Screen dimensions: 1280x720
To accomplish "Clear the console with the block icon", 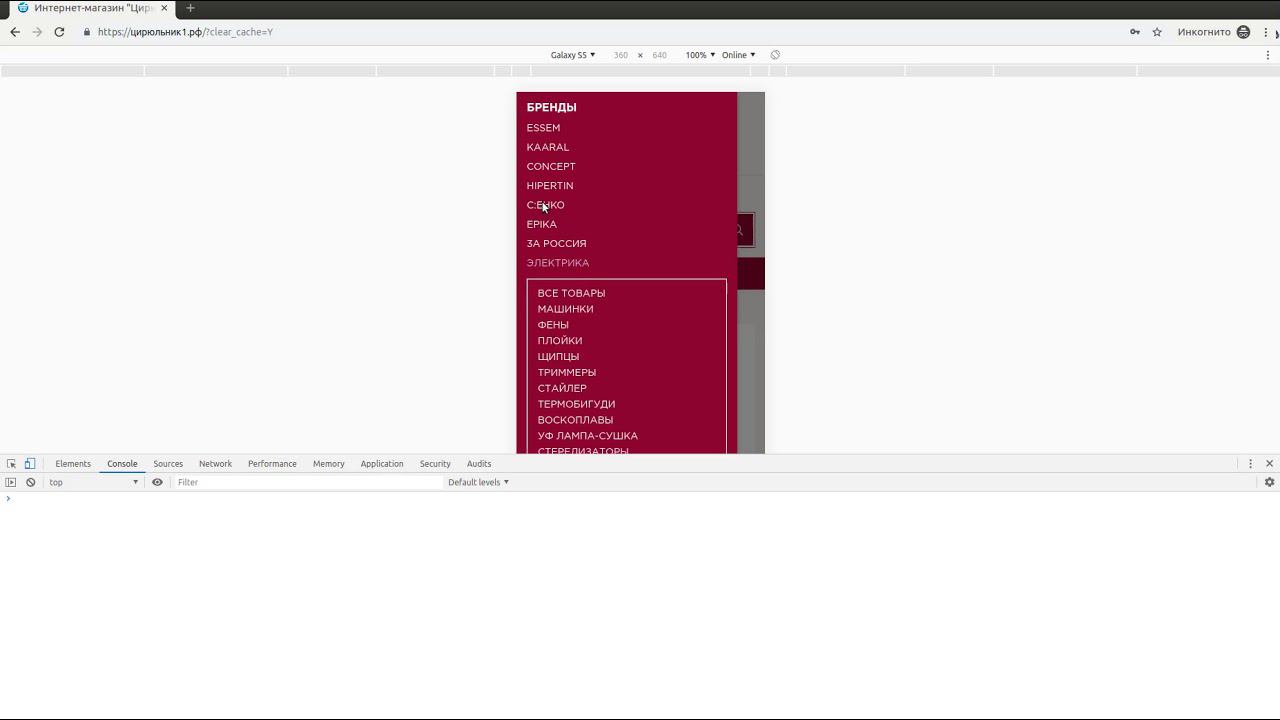I will click(x=31, y=482).
